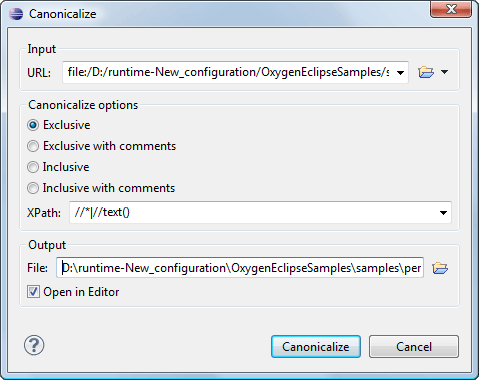Expand the XPath dropdown list
The width and height of the screenshot is (479, 380).
443,213
